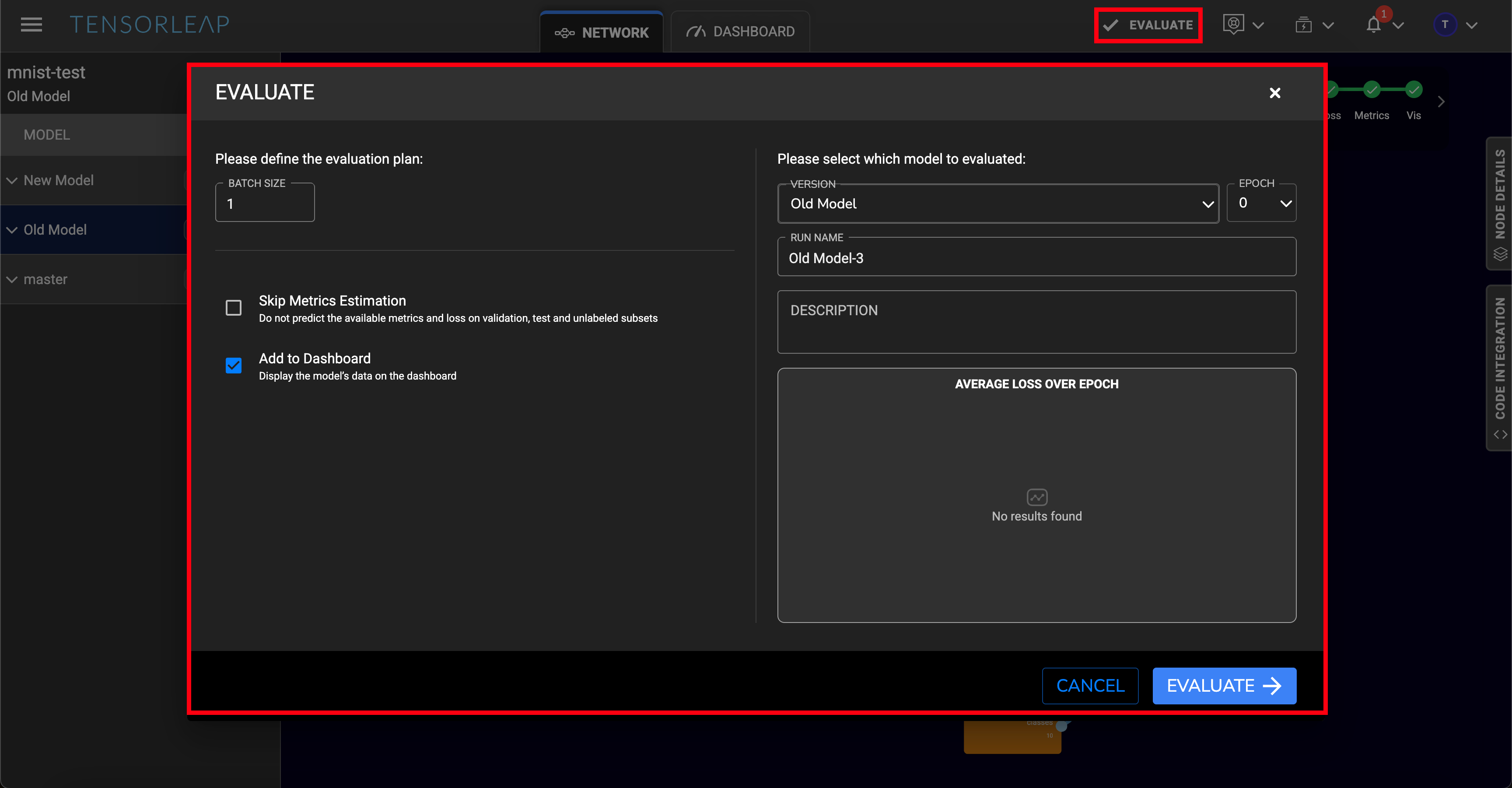Click the notification bell icon
Viewport: 1512px width, 788px height.
click(x=1373, y=25)
